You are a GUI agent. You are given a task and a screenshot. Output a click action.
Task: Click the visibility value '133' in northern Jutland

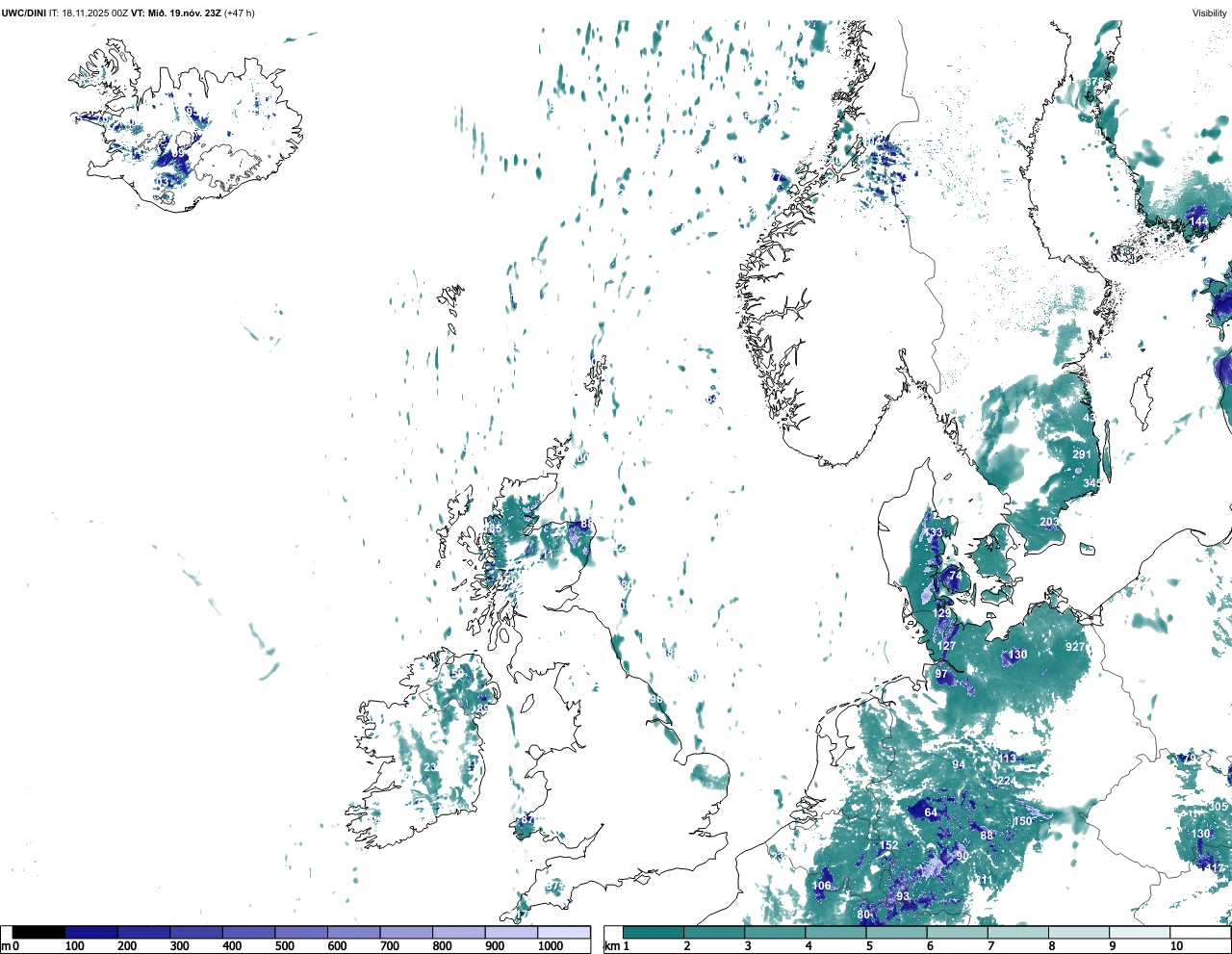coord(934,533)
